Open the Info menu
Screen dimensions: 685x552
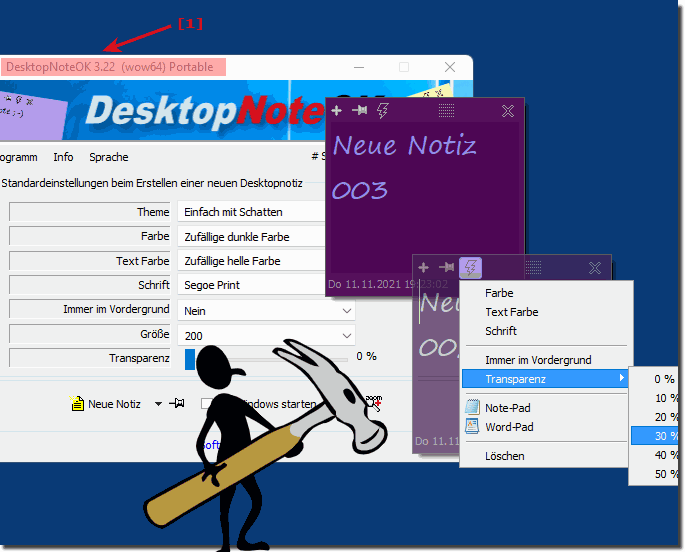(63, 157)
